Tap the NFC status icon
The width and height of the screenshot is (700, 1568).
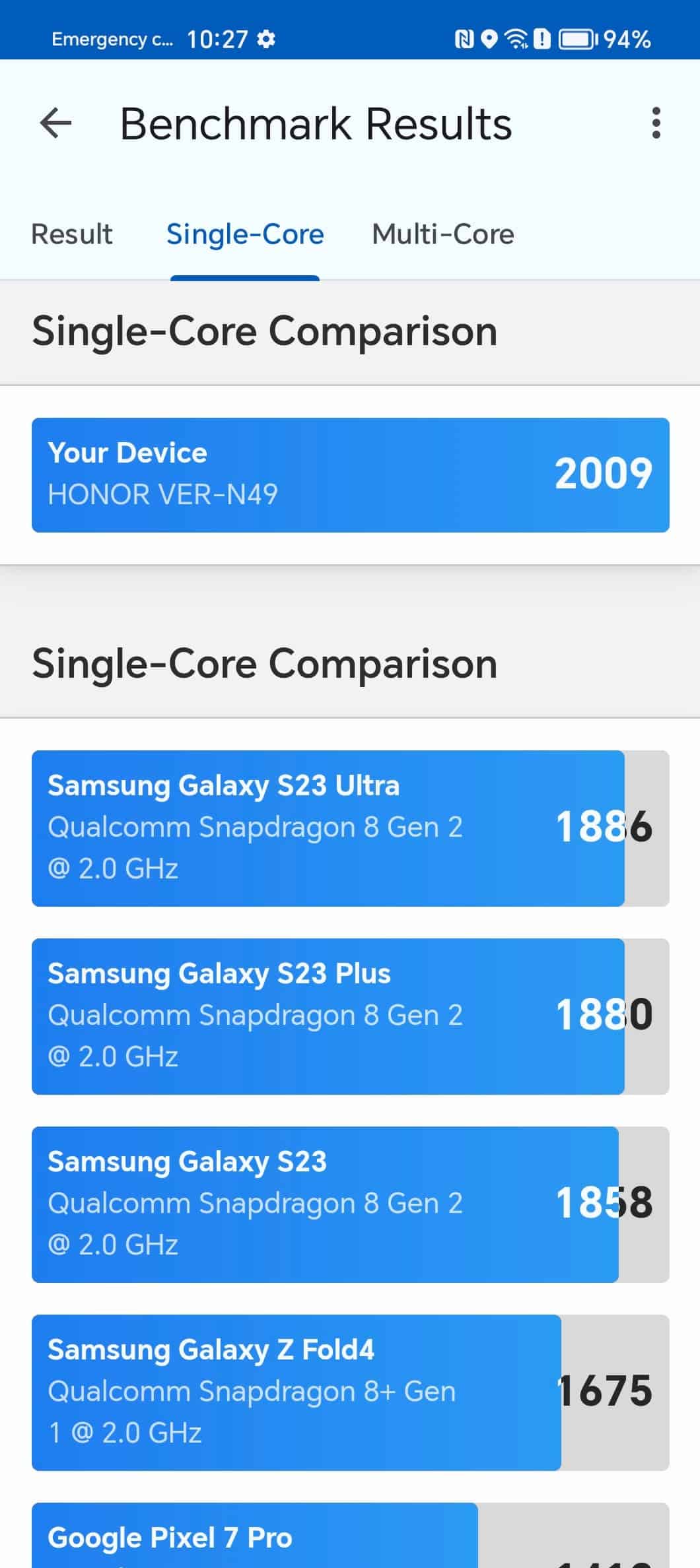(x=464, y=40)
